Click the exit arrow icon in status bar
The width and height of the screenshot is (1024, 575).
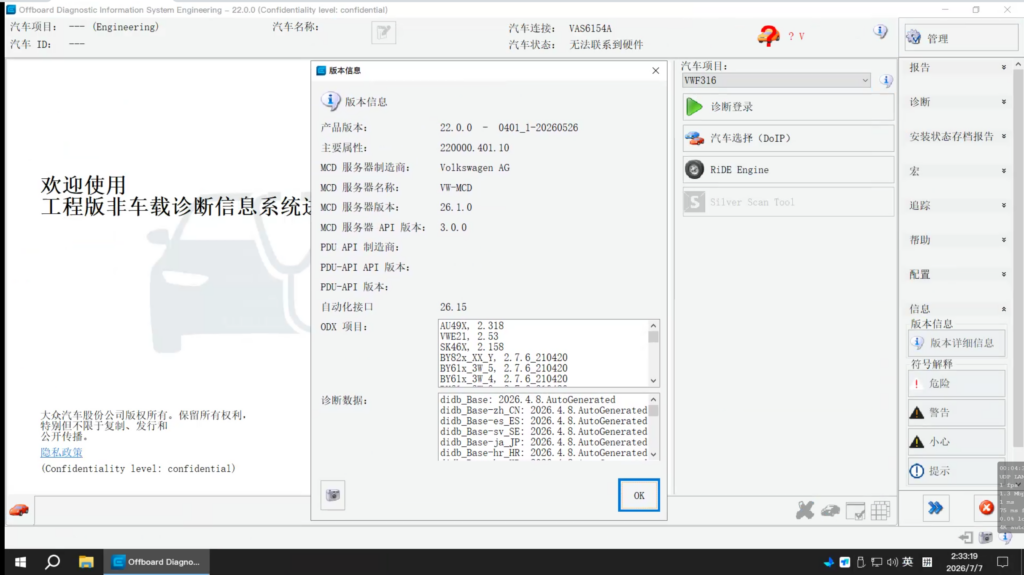tap(966, 538)
